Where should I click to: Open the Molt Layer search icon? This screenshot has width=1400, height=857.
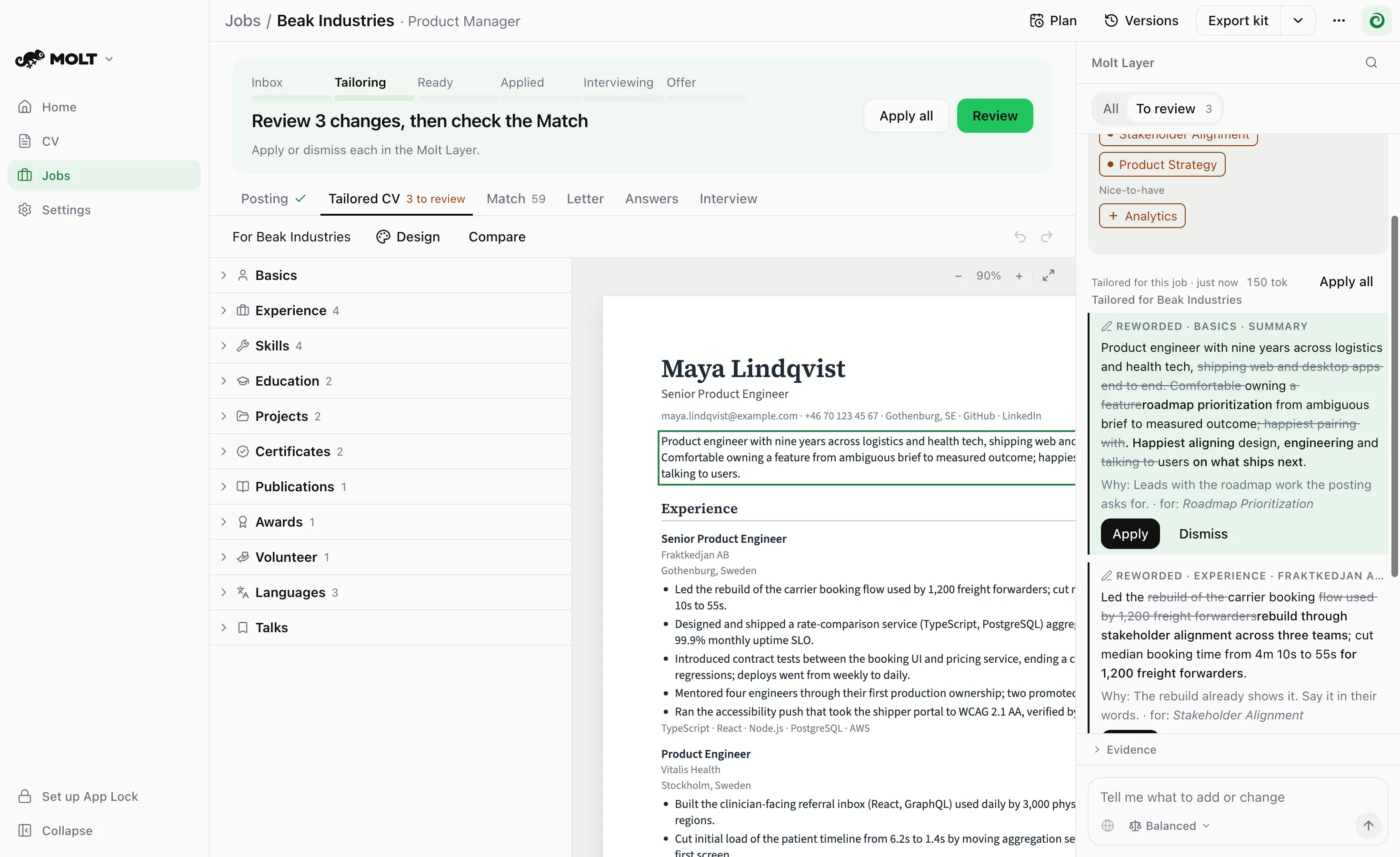(x=1371, y=62)
